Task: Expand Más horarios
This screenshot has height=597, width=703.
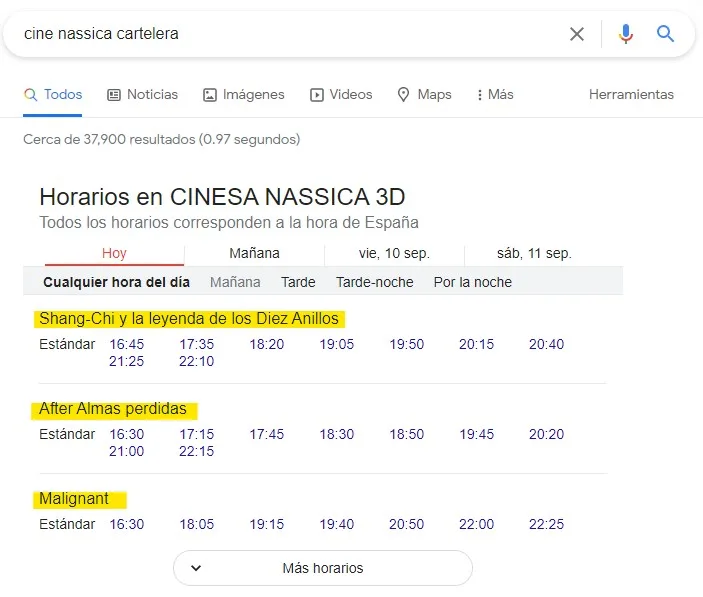Action: click(x=323, y=568)
